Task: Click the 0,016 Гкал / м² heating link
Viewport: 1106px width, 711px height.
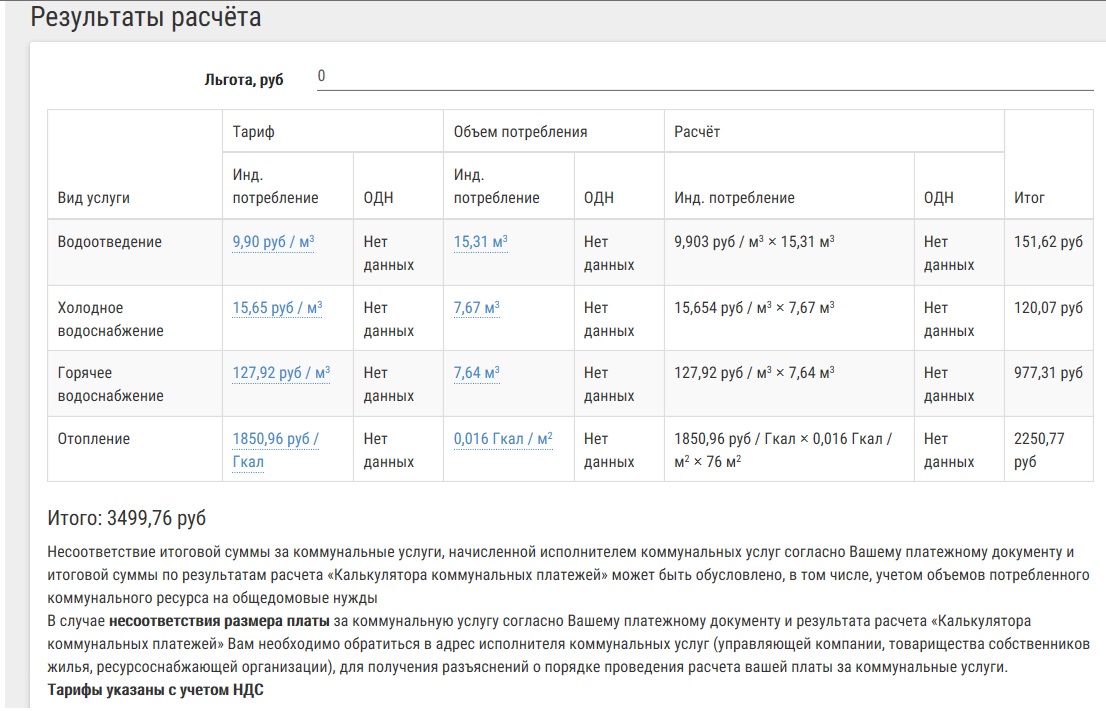Action: [x=503, y=439]
